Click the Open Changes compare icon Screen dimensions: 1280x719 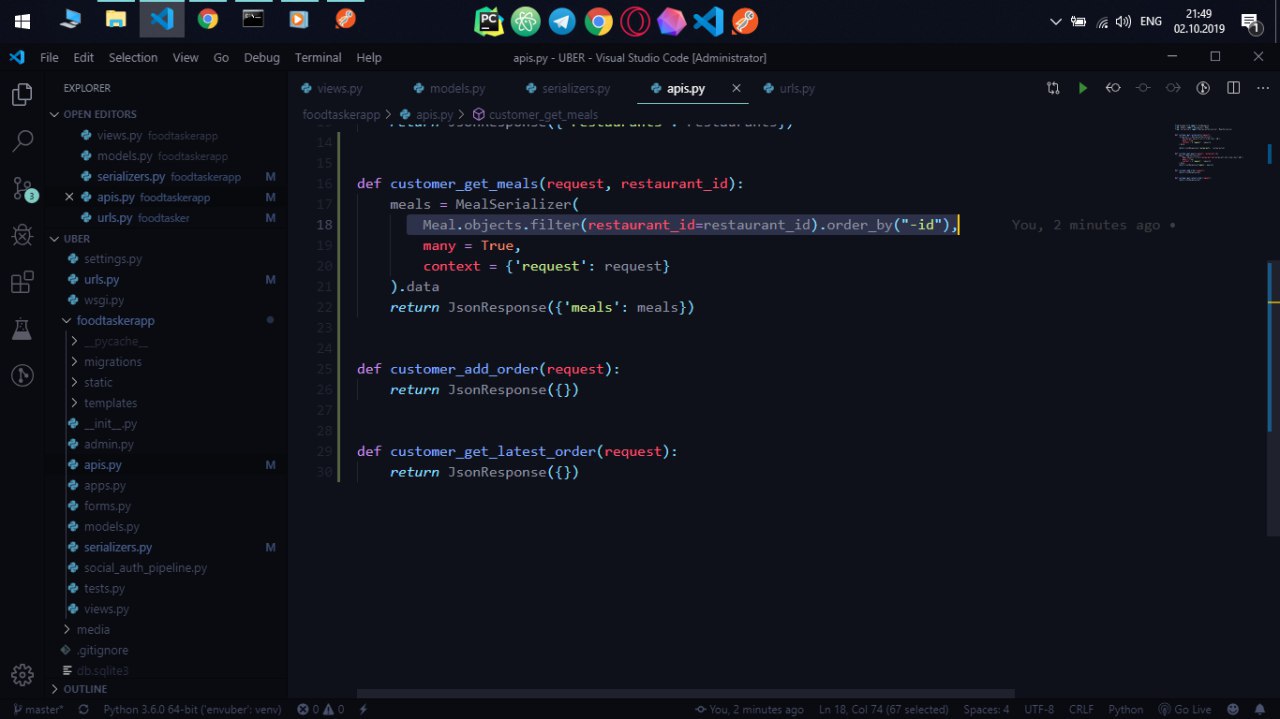1053,88
